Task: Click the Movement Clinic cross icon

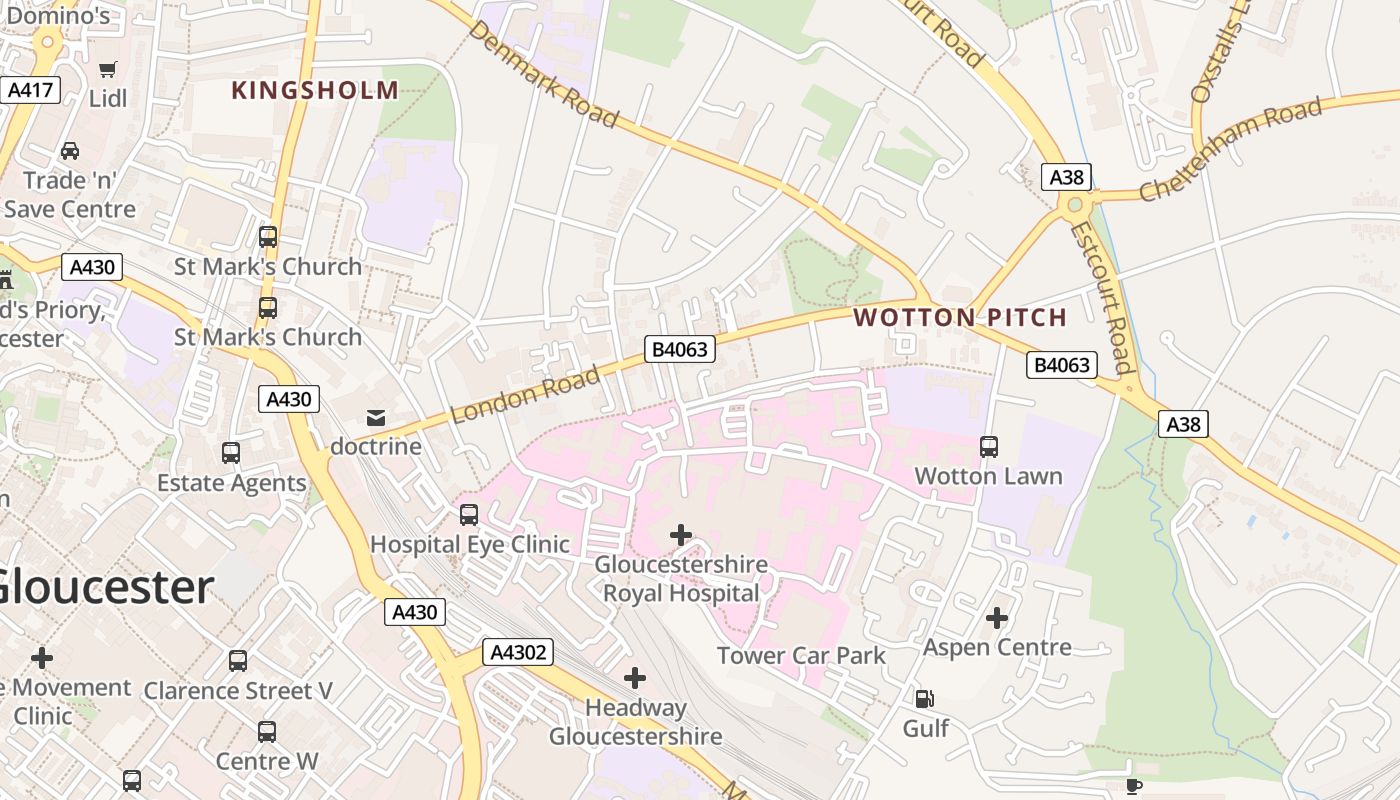Action: (42, 658)
